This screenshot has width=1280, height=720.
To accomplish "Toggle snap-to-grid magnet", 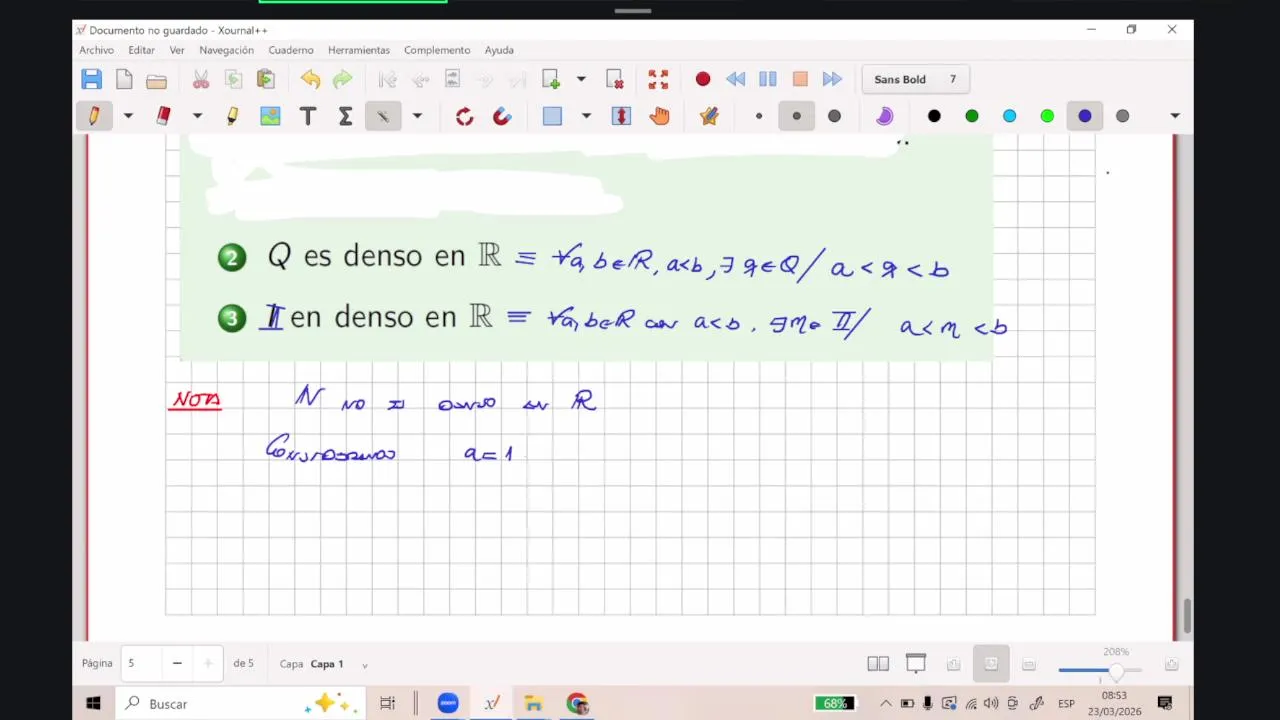I will coord(502,116).
